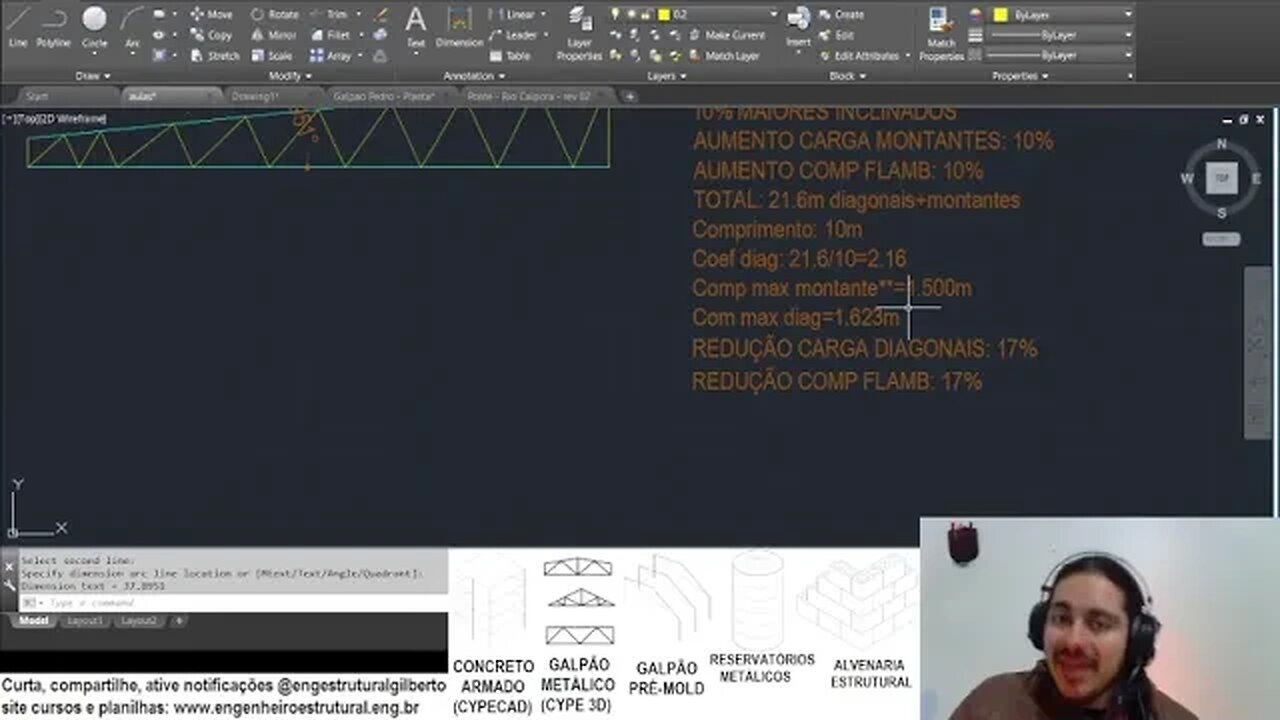Select the Dimension tool
The image size is (1280, 720).
pyautogui.click(x=459, y=27)
